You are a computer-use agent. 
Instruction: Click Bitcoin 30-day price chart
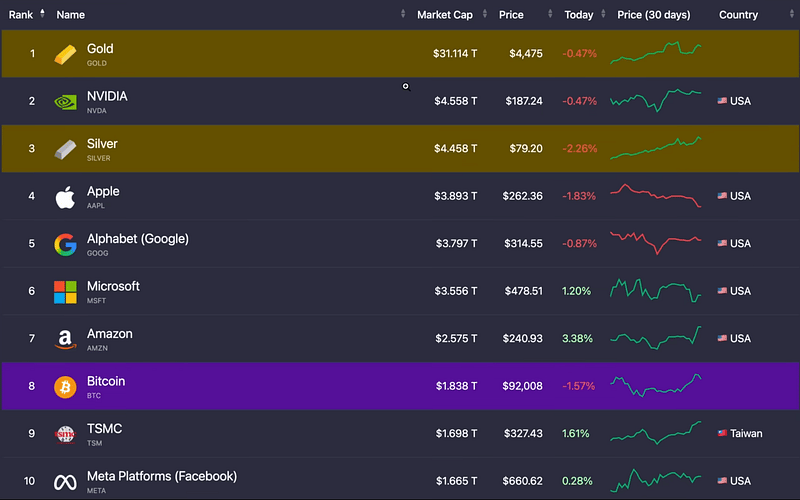tap(656, 385)
